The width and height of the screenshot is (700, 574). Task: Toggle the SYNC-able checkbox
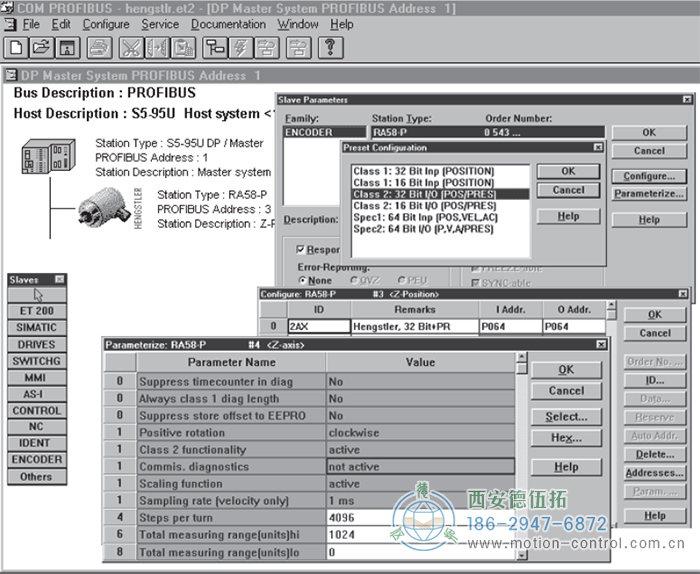click(x=477, y=281)
